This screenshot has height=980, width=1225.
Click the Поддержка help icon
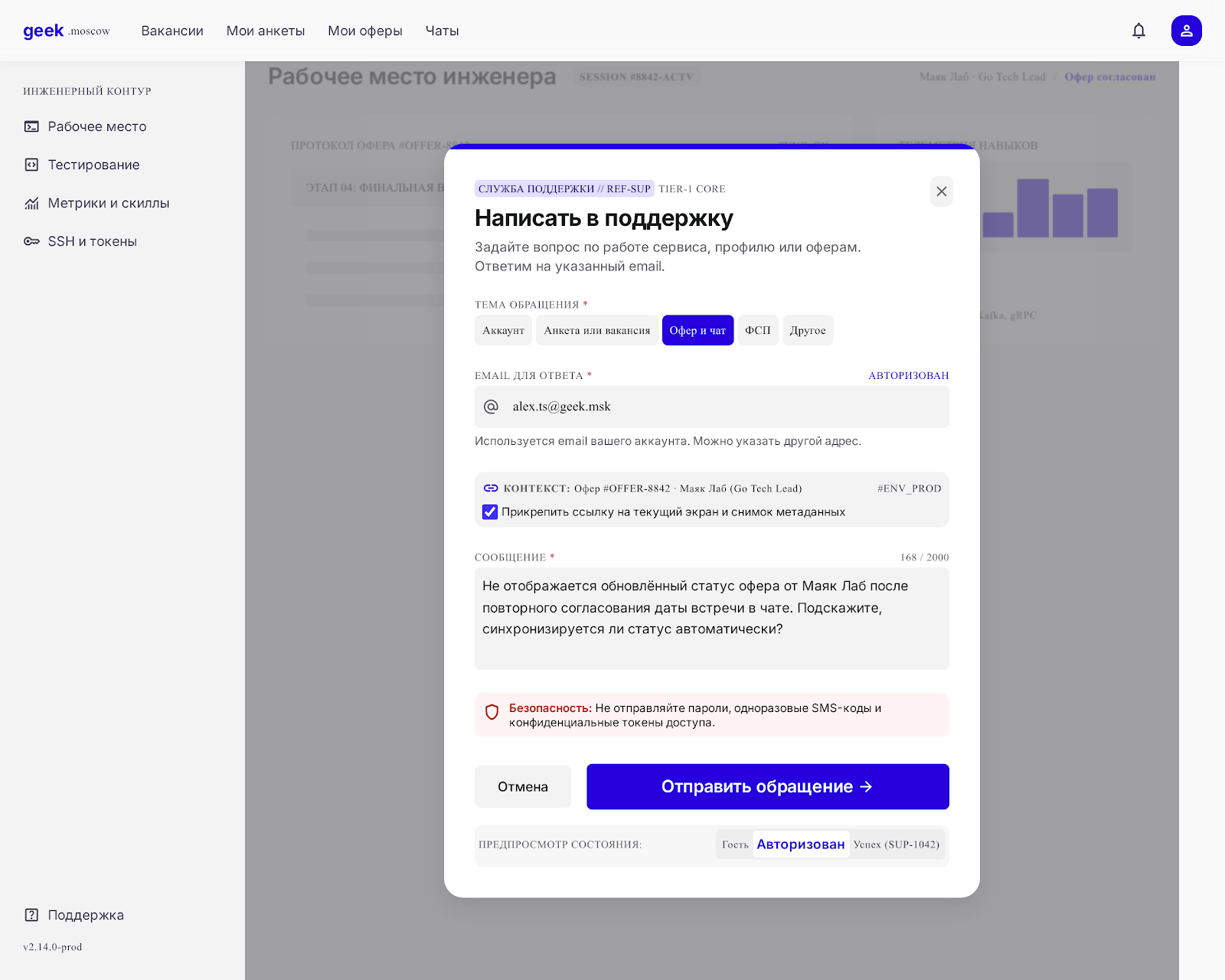click(31, 915)
